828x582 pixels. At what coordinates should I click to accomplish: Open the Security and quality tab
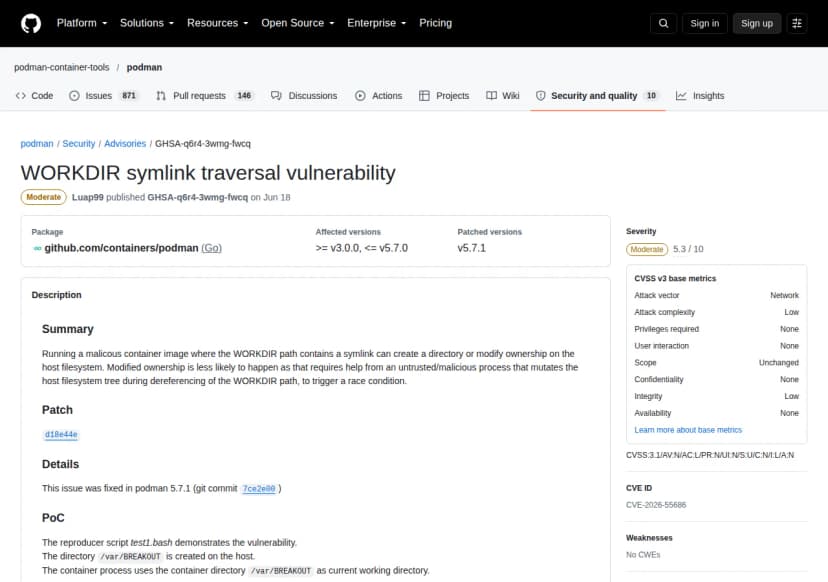(598, 96)
